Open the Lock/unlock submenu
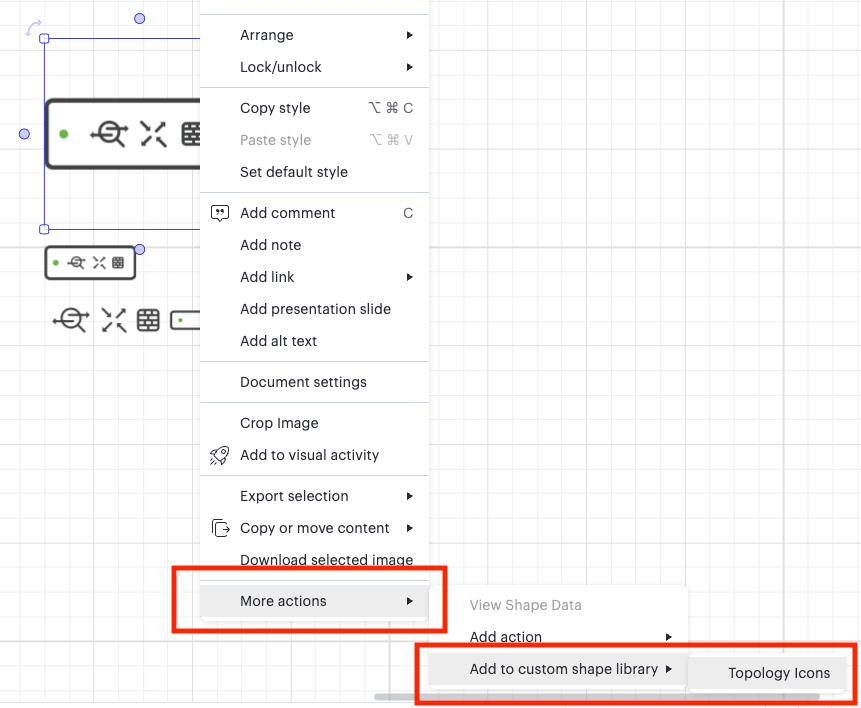Viewport: 861px width, 708px height. pyautogui.click(x=314, y=67)
